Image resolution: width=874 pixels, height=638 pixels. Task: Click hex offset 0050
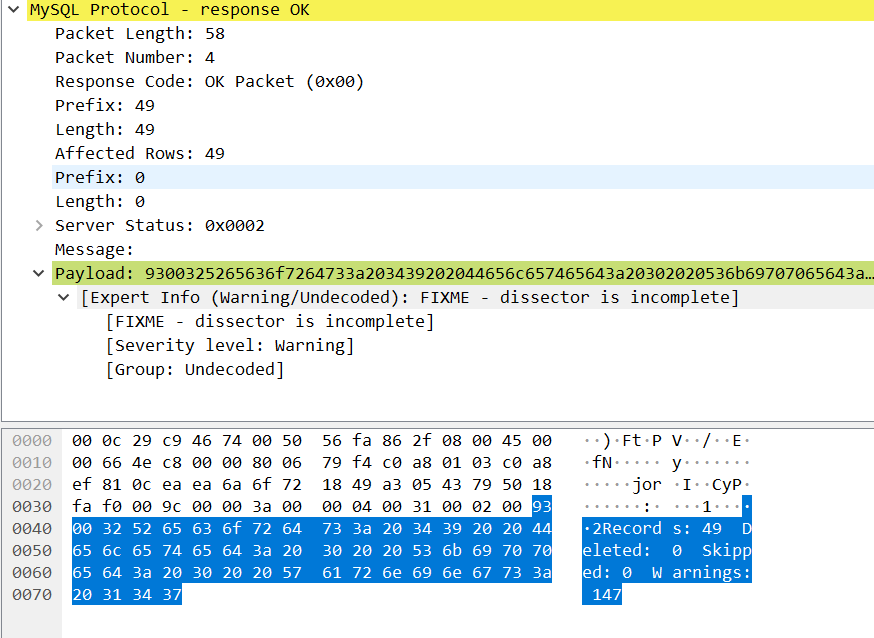click(32, 551)
